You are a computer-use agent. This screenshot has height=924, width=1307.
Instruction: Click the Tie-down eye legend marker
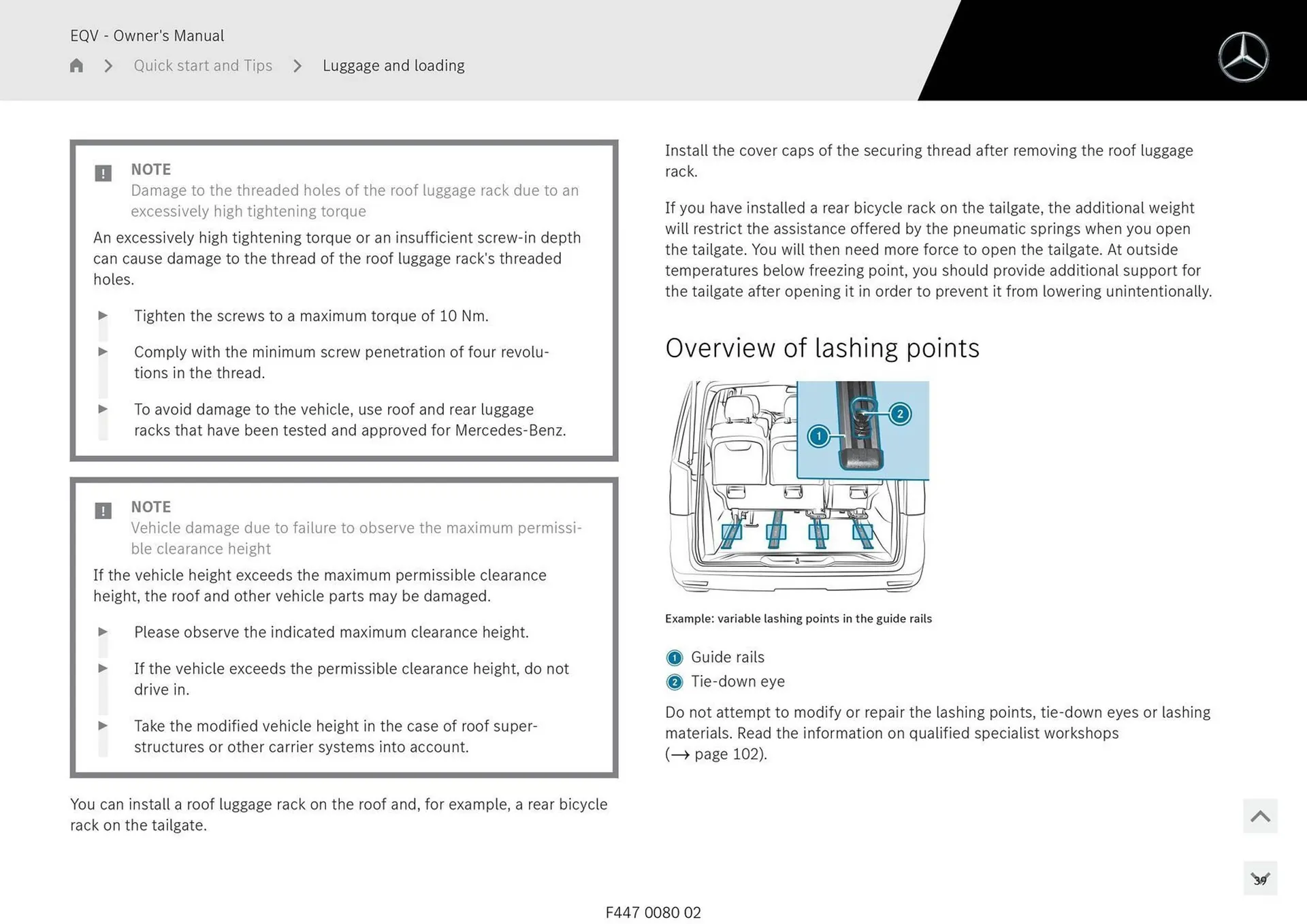tap(674, 682)
